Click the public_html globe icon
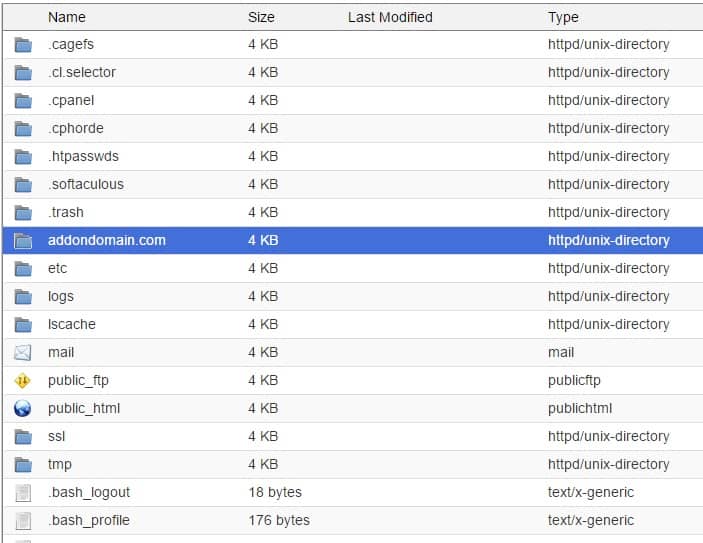703x543 pixels. tap(22, 408)
